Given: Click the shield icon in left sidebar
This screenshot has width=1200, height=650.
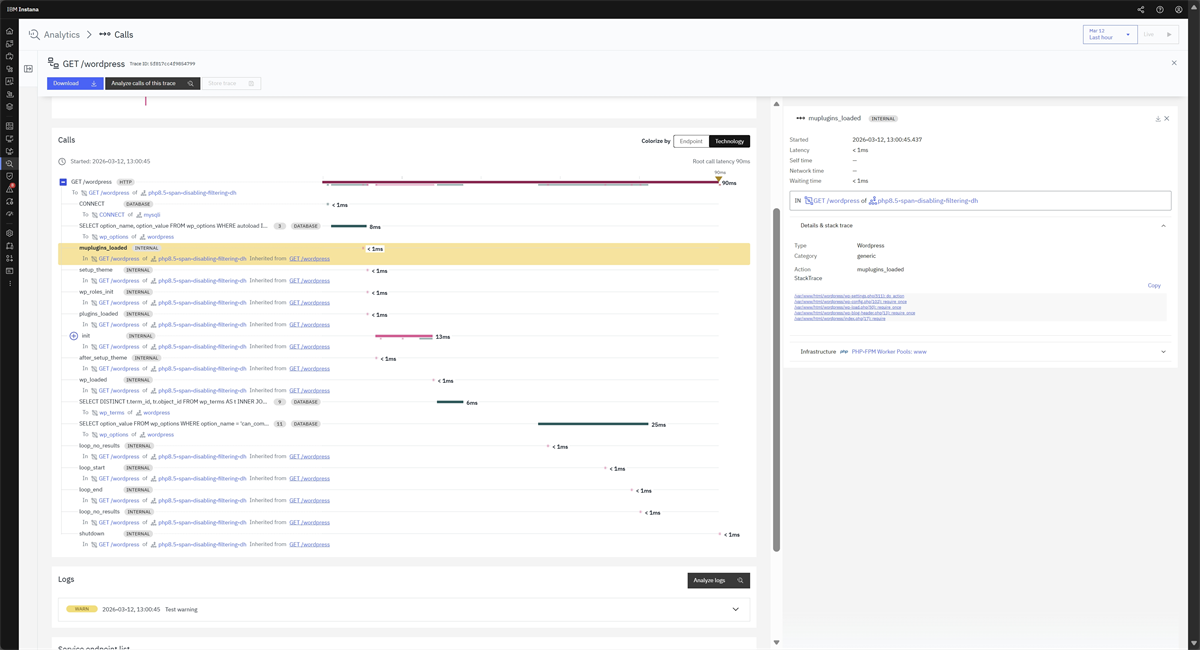Looking at the screenshot, I should (9, 176).
